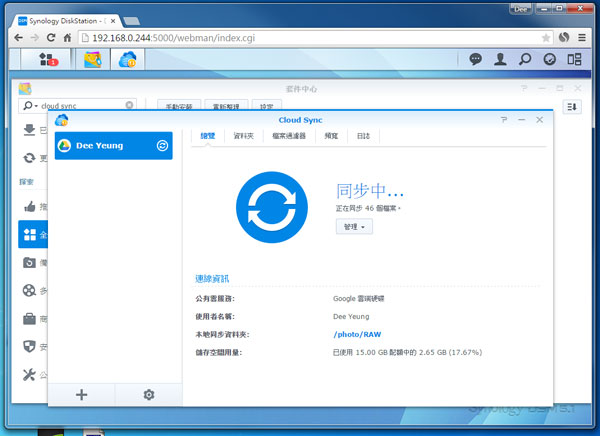Open the DSM widgets panel icon
The height and width of the screenshot is (436, 600).
coord(549,60)
